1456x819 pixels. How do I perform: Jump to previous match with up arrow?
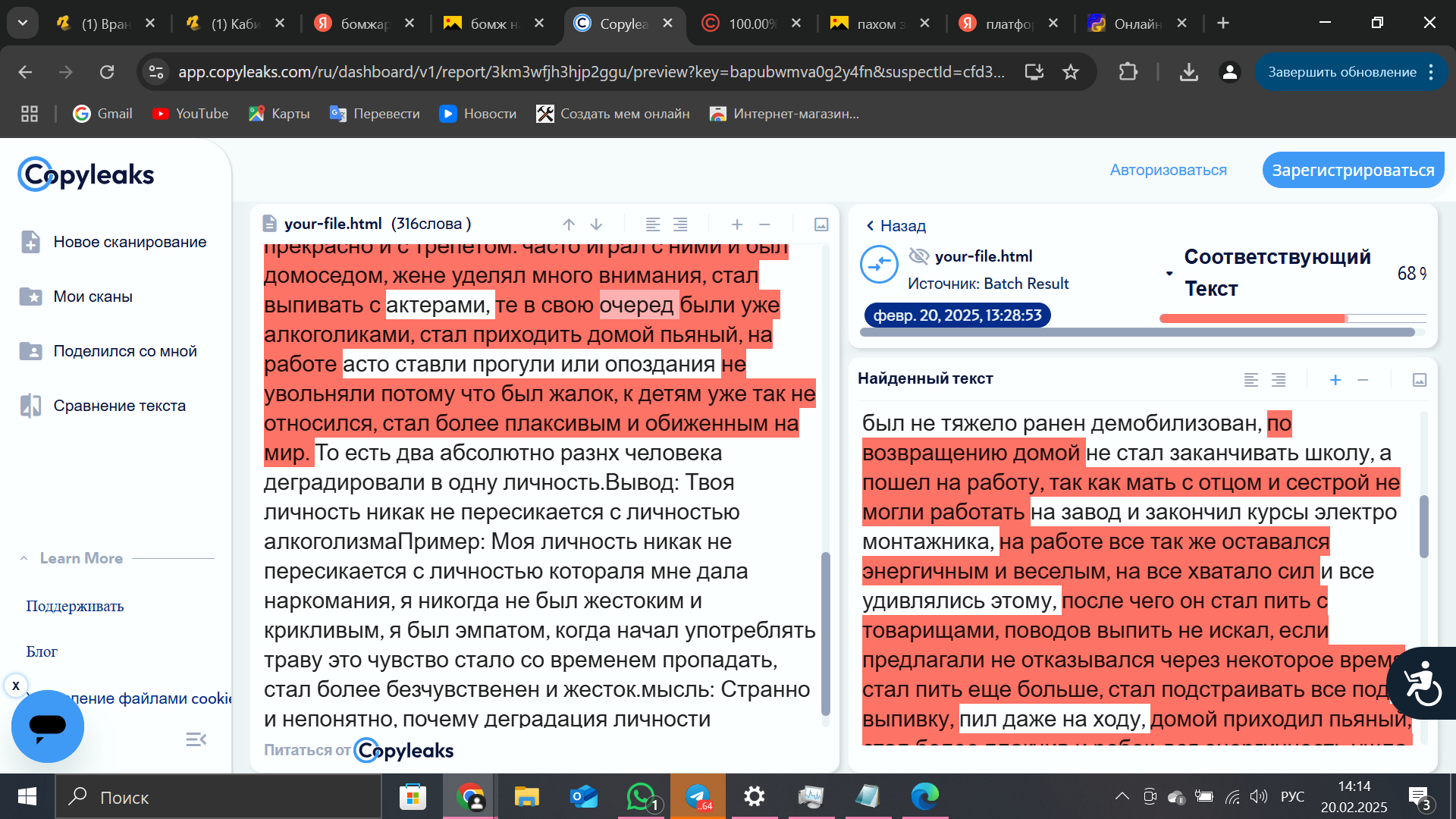point(569,224)
